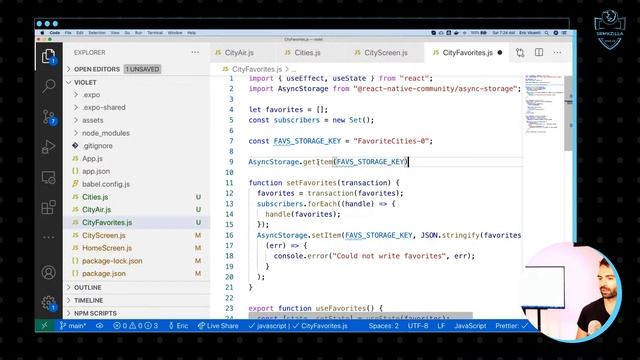Open the Extensions view
The image size is (640, 360).
pyautogui.click(x=49, y=207)
